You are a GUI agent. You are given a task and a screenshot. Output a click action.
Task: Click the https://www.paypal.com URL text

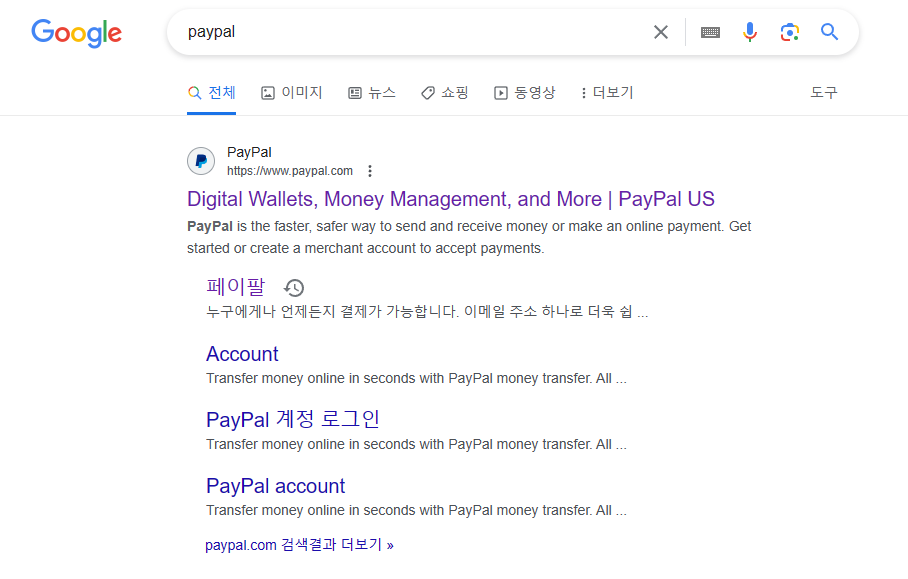tap(290, 171)
